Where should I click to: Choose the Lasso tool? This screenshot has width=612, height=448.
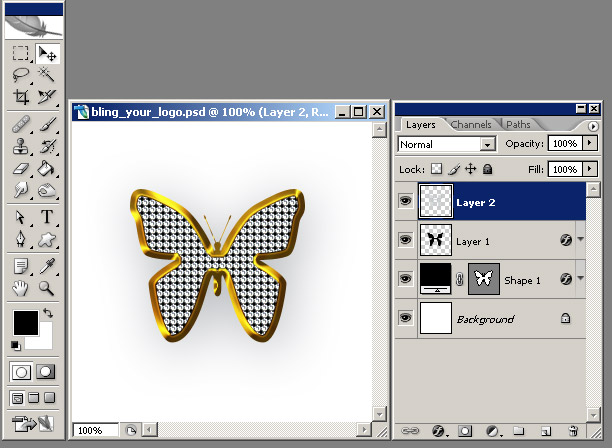pos(20,75)
